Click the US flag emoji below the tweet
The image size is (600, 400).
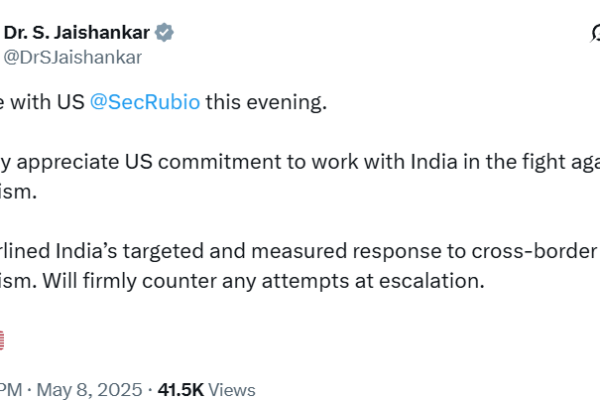pos(5,341)
